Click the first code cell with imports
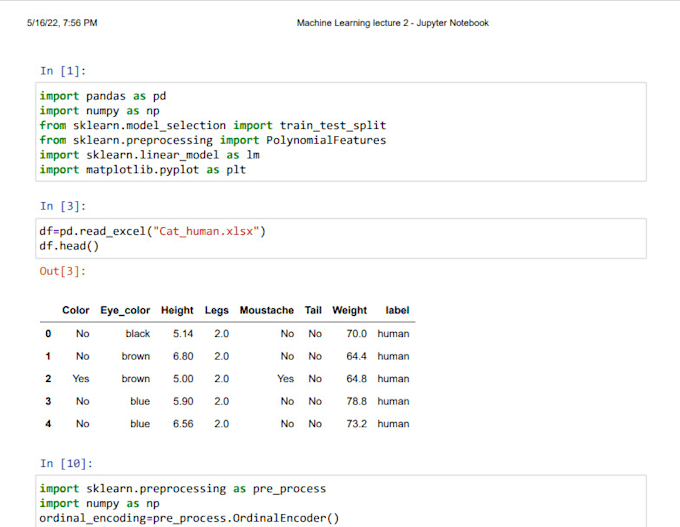This screenshot has width=680, height=527. (342, 132)
